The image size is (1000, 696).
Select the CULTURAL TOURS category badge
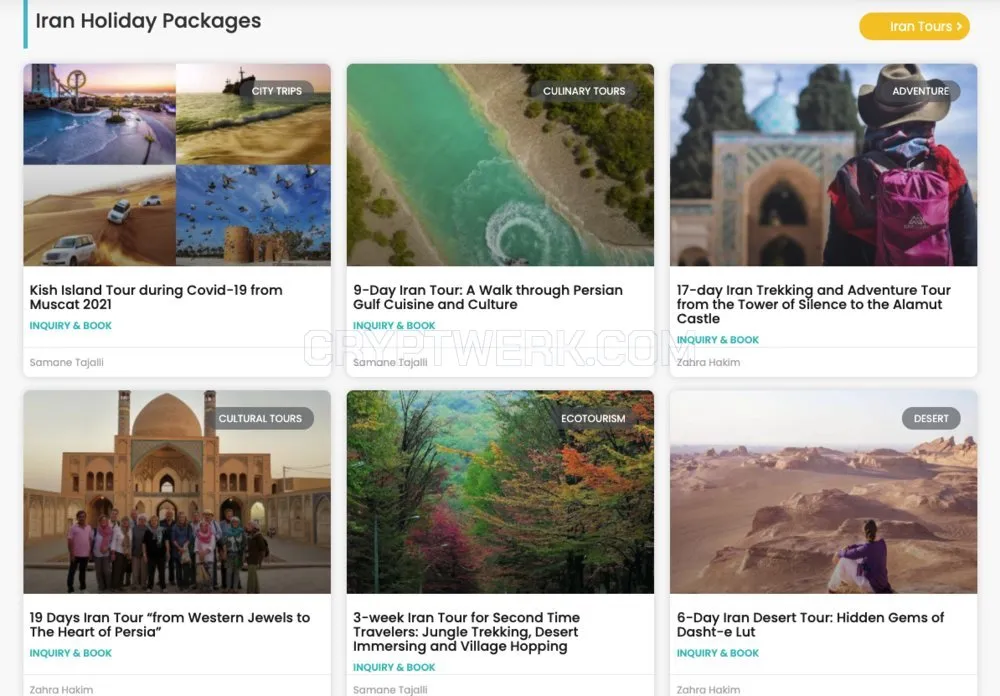pyautogui.click(x=260, y=418)
